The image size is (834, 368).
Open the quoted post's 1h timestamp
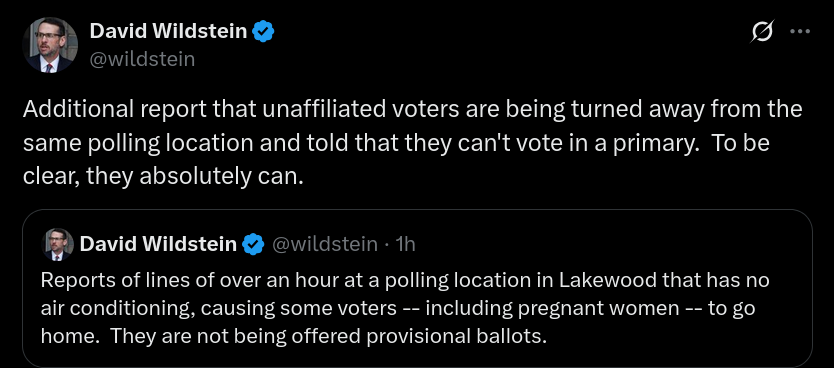tap(406, 244)
